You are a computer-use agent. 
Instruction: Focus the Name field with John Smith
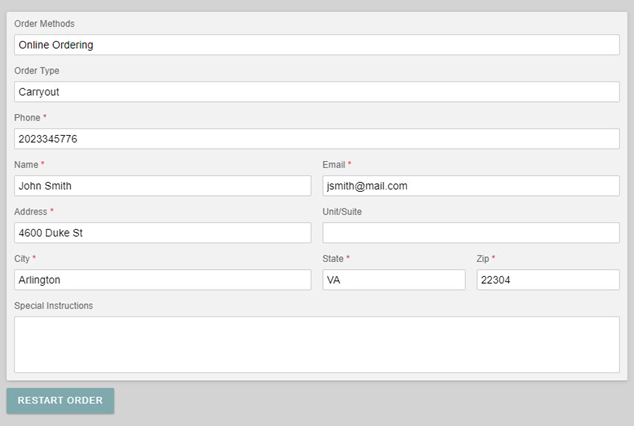(162, 186)
